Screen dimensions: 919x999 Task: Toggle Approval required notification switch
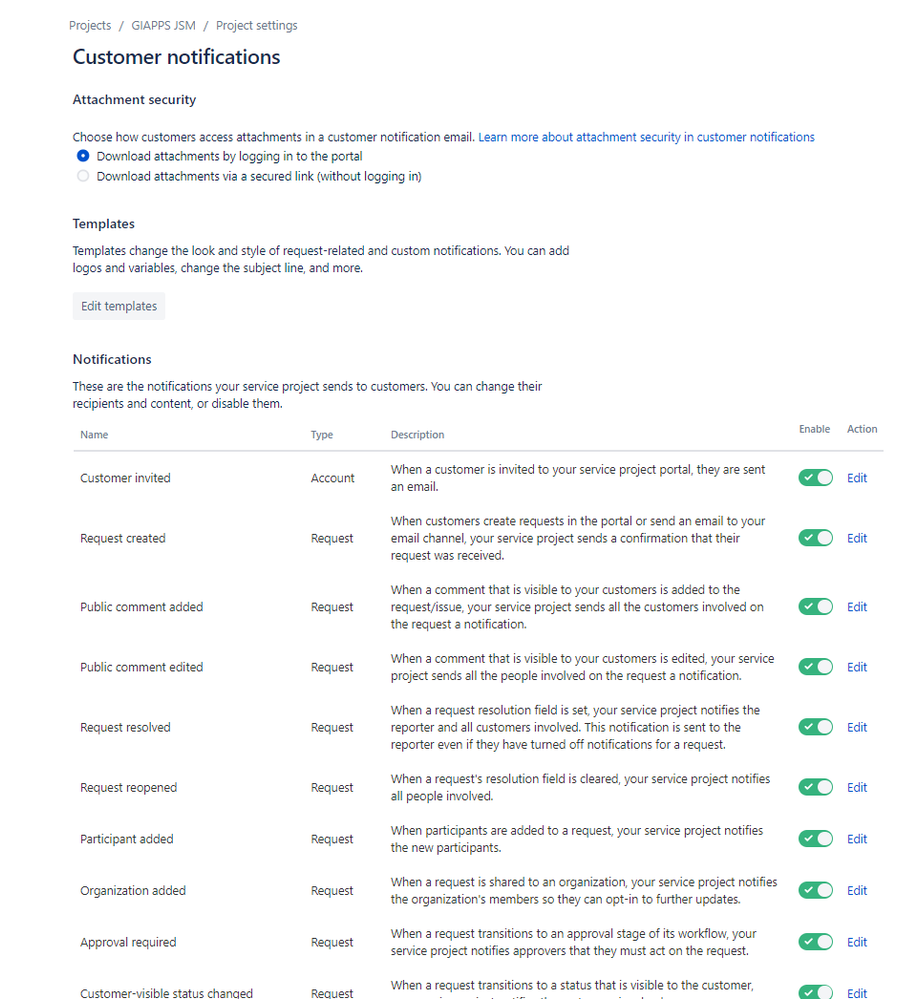(x=815, y=942)
